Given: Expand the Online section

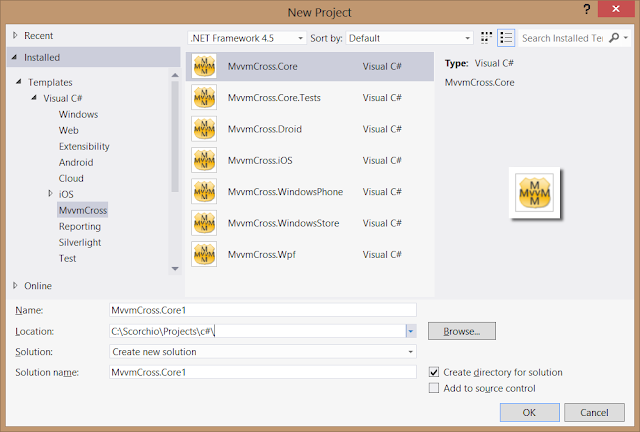Looking at the screenshot, I should pos(15,285).
